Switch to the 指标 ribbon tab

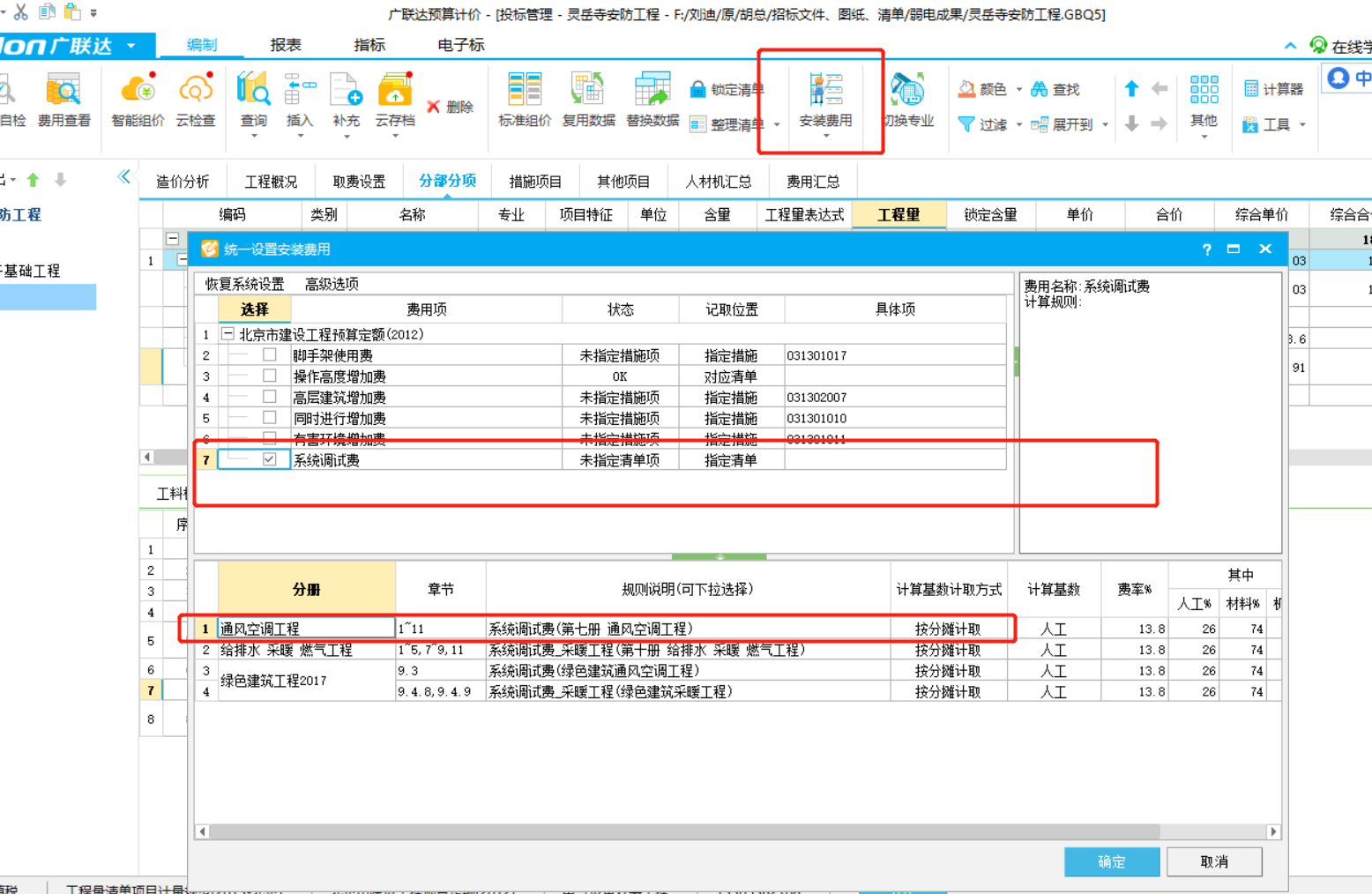(369, 45)
